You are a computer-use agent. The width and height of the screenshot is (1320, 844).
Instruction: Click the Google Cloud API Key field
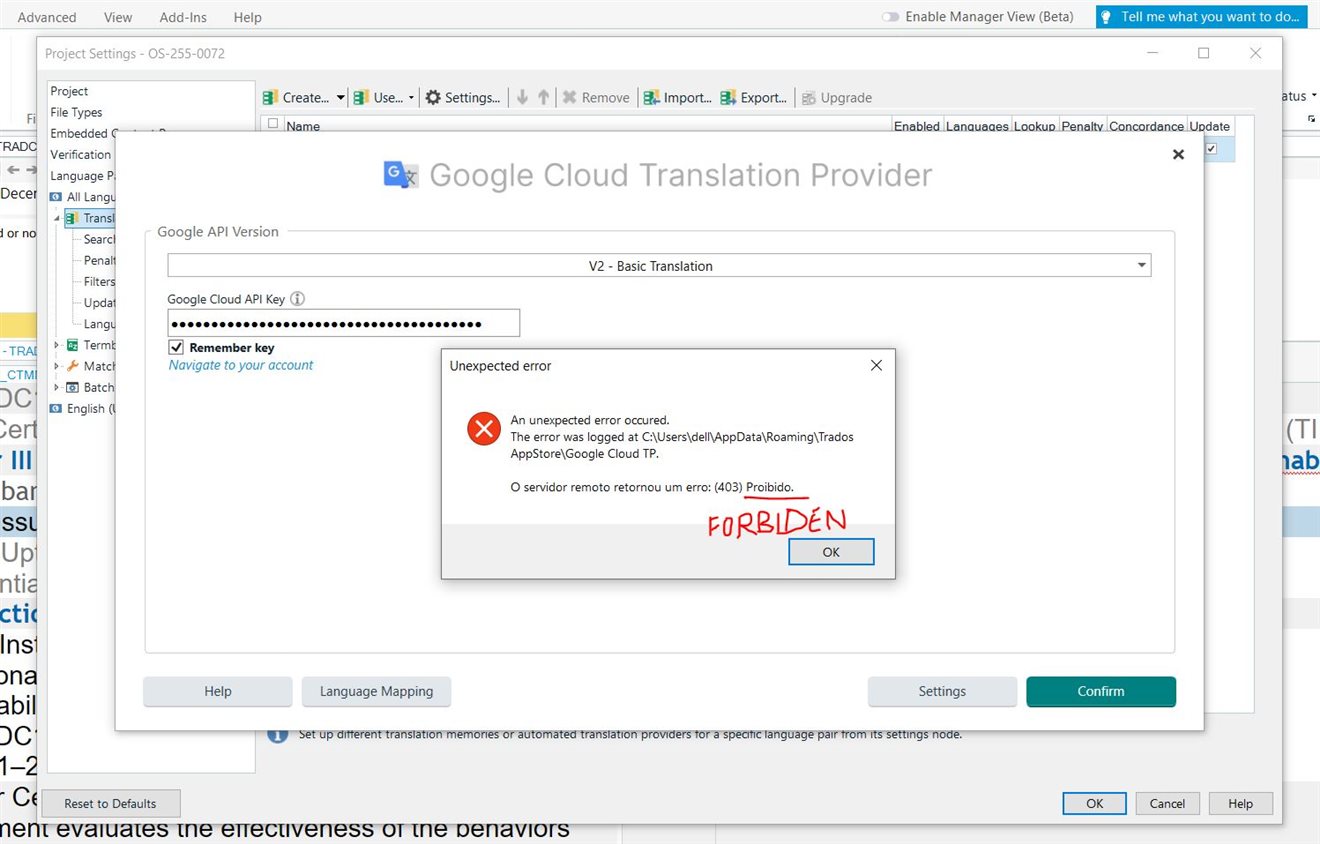click(x=343, y=323)
